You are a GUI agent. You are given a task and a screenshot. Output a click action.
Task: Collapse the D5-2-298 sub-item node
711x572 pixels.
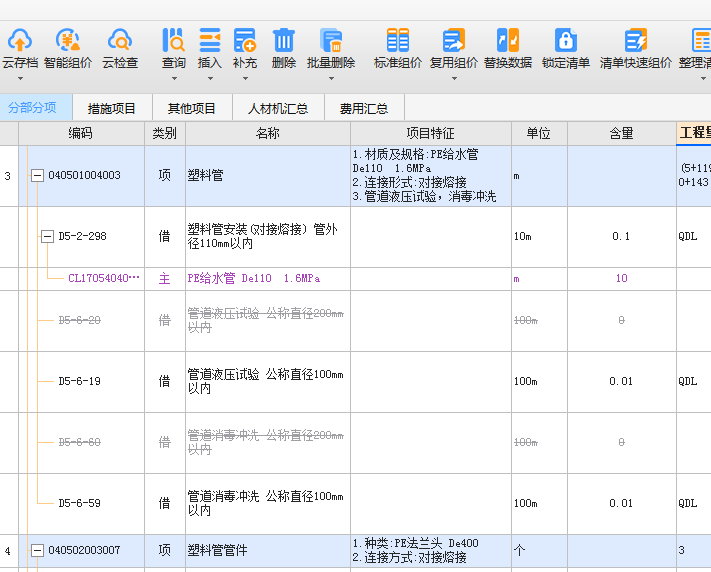click(47, 236)
